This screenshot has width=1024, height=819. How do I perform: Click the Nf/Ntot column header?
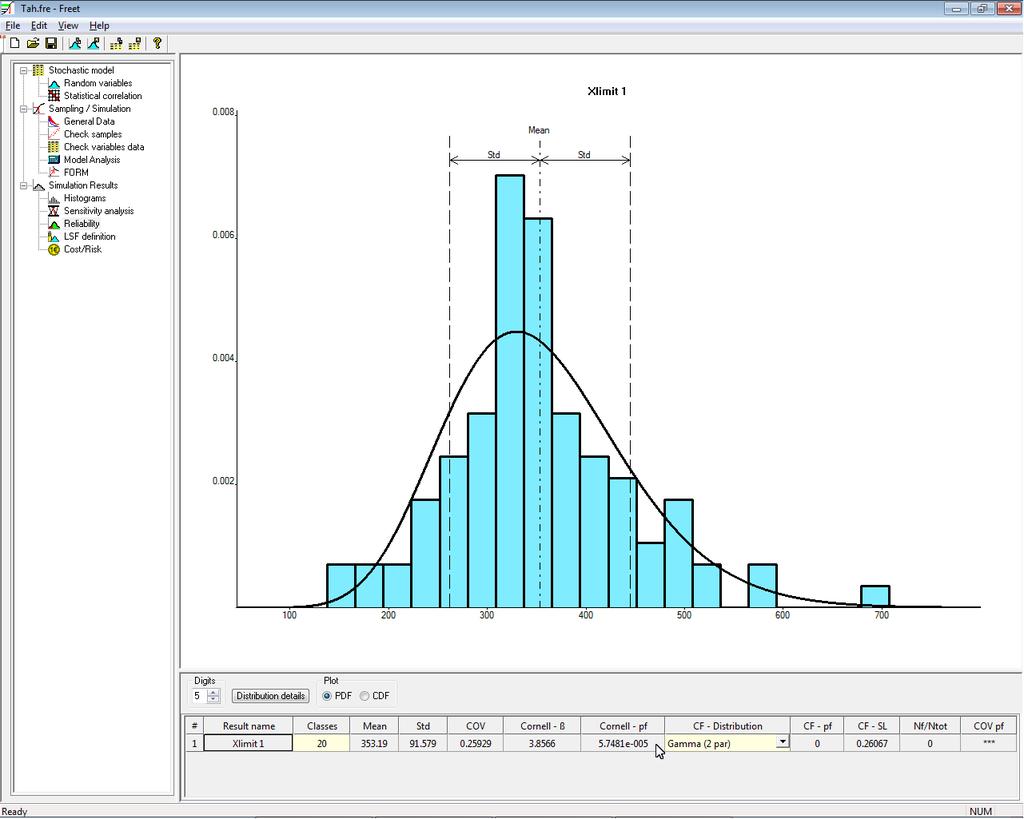(x=930, y=726)
